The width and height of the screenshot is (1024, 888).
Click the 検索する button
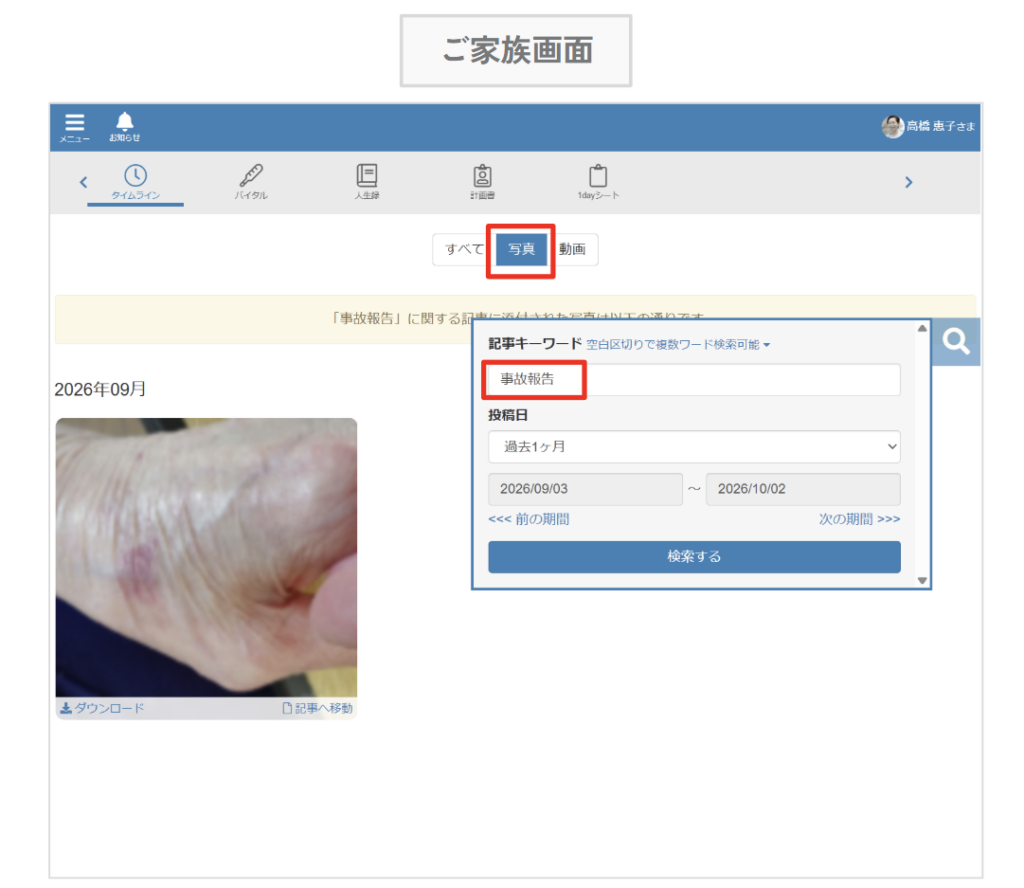point(694,557)
